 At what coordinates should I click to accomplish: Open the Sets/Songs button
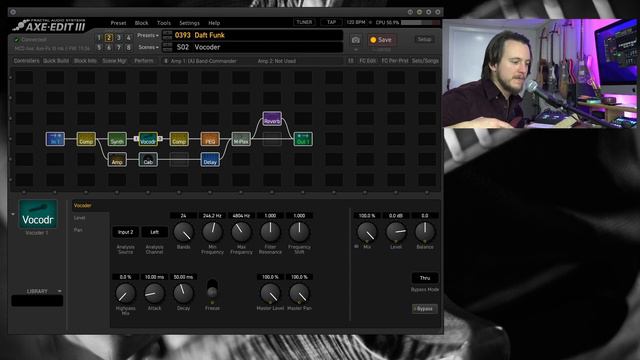pos(425,61)
